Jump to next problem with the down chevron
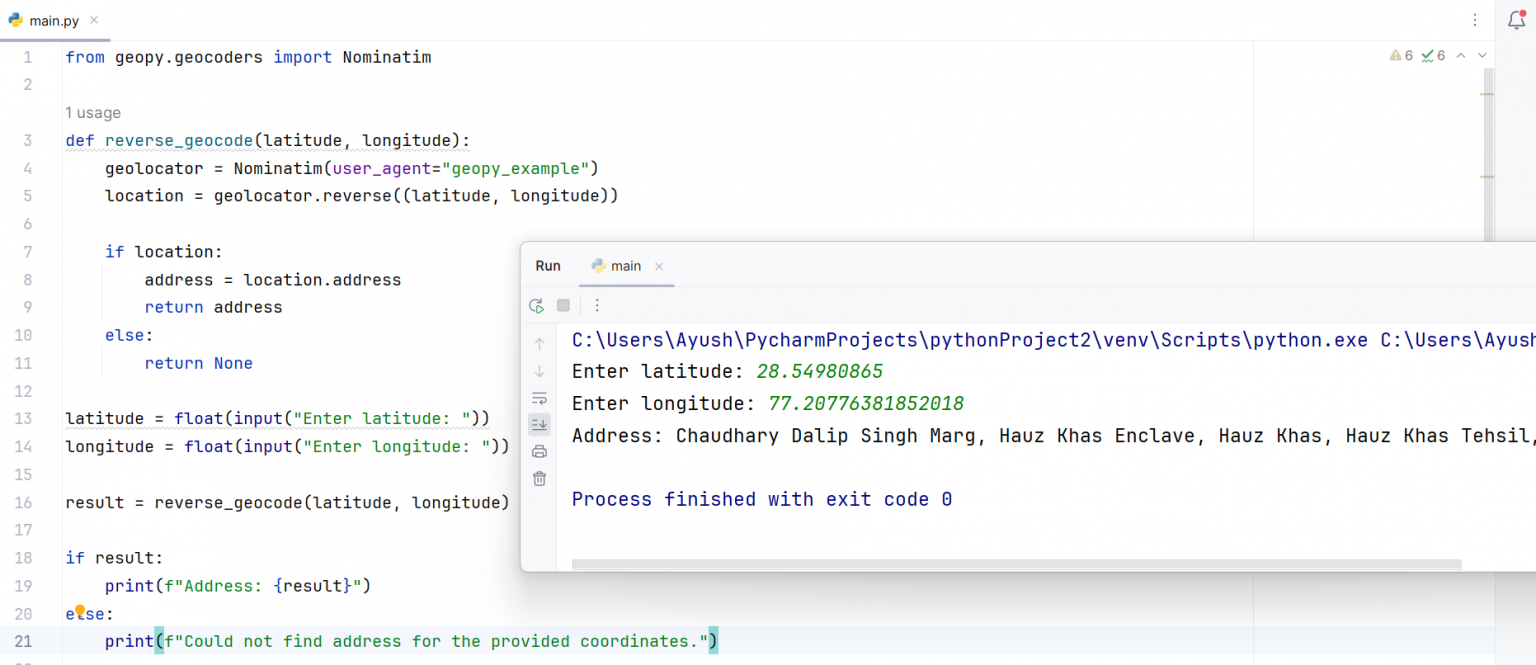 (1483, 55)
